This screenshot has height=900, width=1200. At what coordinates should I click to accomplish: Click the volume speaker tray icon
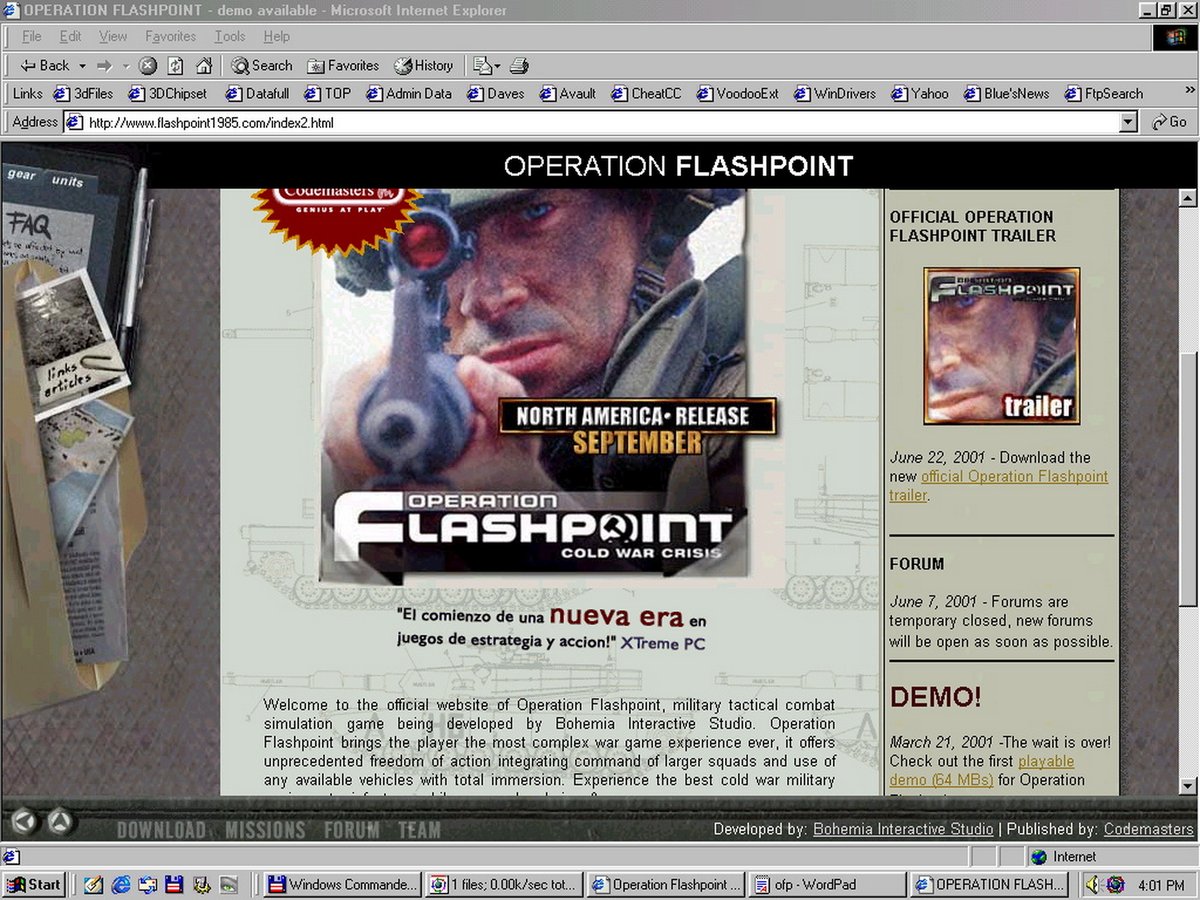[1093, 884]
